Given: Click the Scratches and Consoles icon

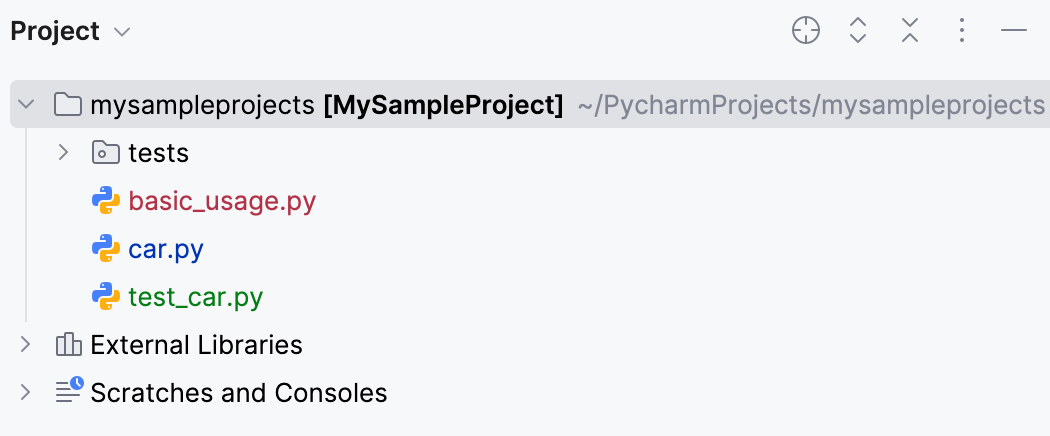Looking at the screenshot, I should click(69, 392).
